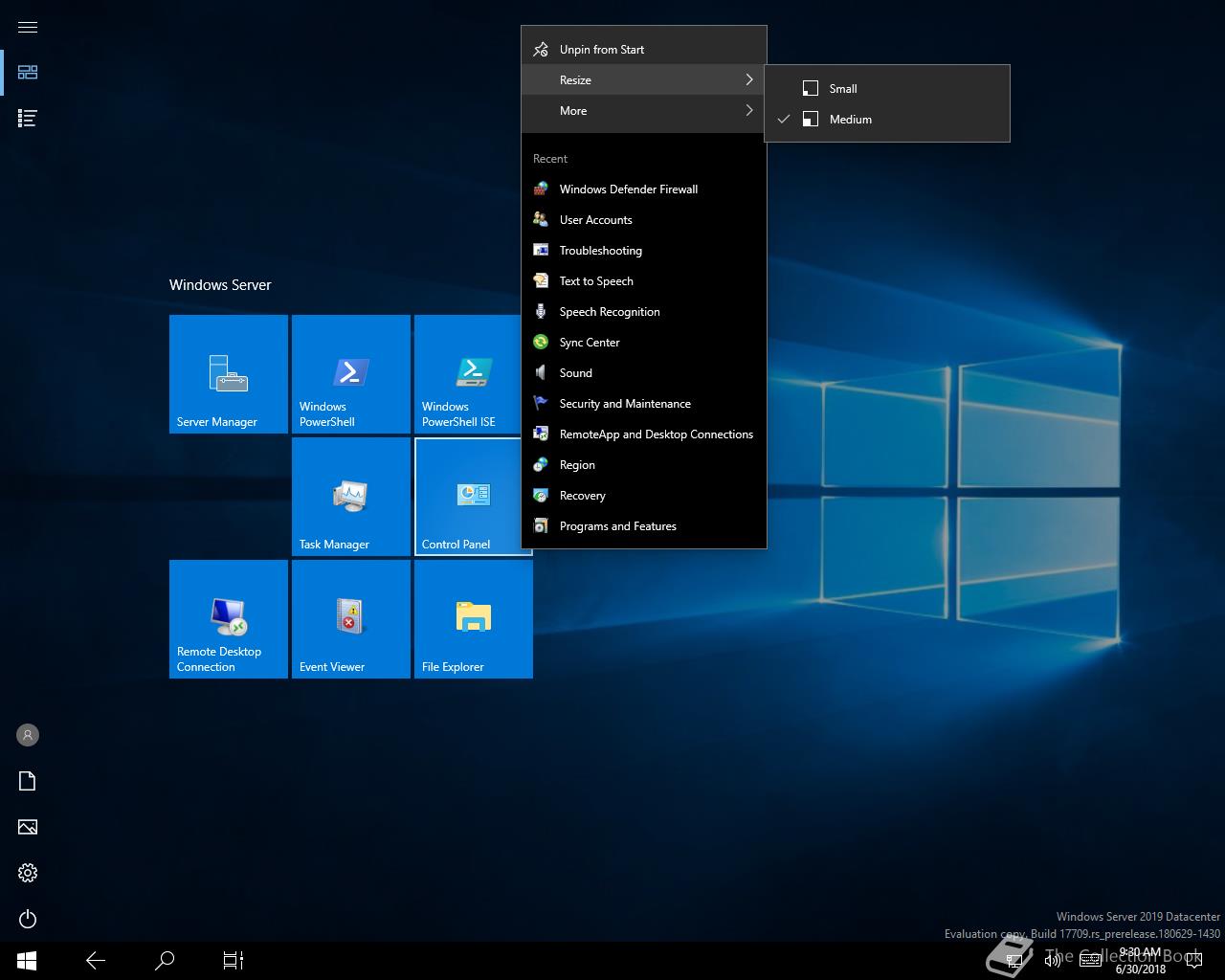Screen dimensions: 1225x980
Task: Open User Accounts from Recent list
Action: click(x=644, y=219)
